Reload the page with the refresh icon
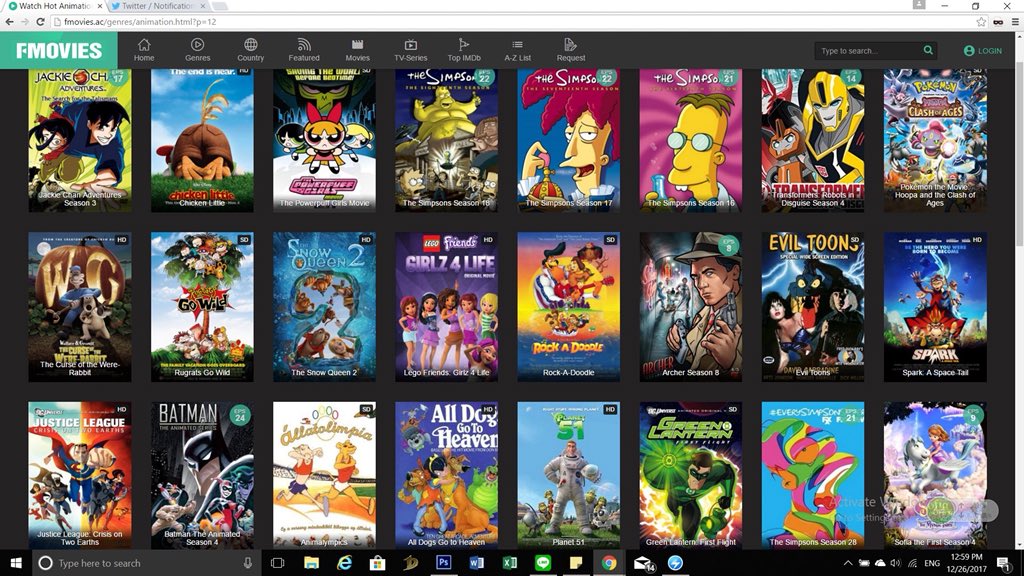This screenshot has width=1024, height=576. [x=40, y=22]
